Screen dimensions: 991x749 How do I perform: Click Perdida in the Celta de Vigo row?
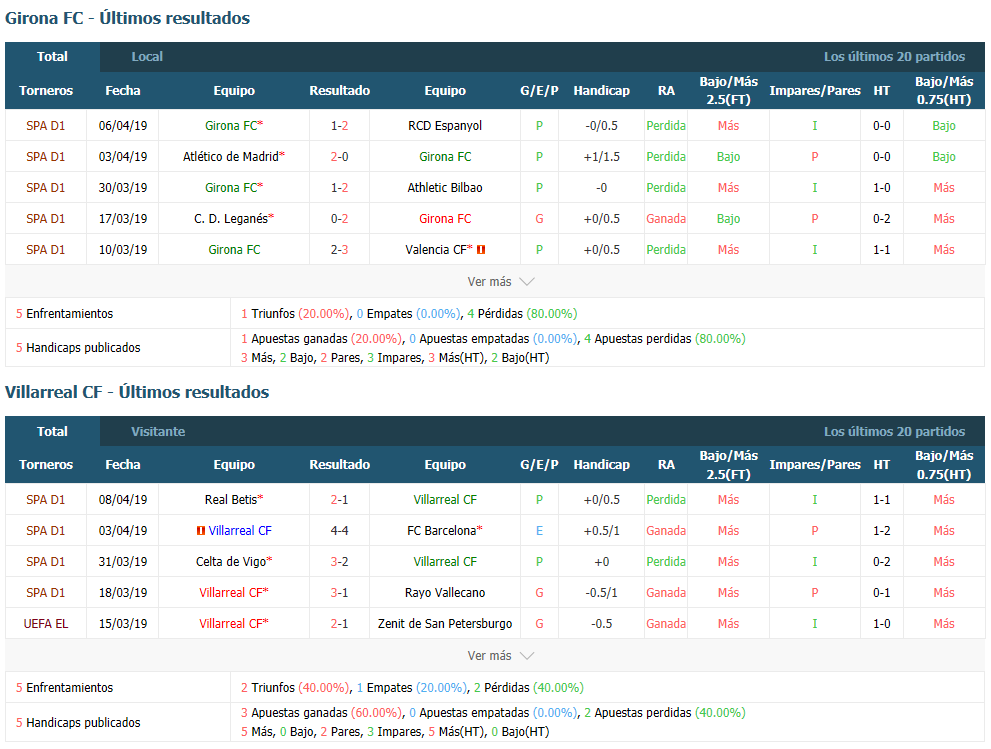pos(666,561)
